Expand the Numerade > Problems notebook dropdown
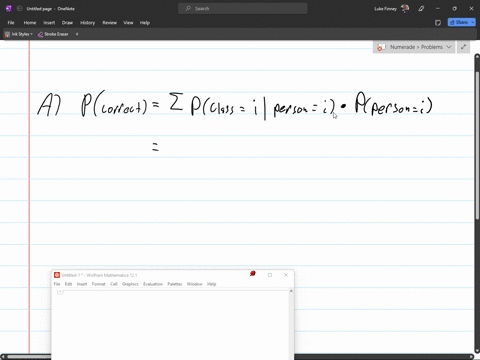Viewport: 480px width, 360px height. (449, 47)
